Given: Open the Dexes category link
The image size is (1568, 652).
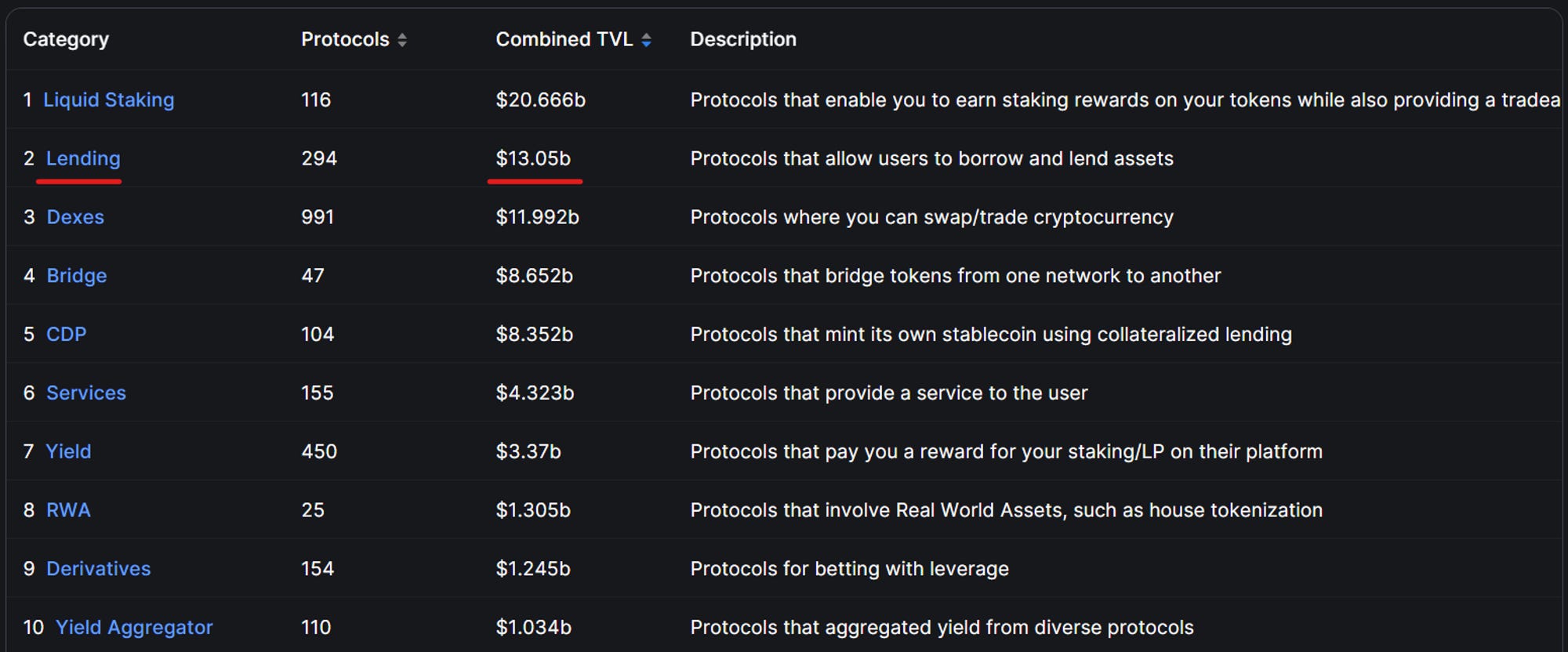Looking at the screenshot, I should (75, 217).
